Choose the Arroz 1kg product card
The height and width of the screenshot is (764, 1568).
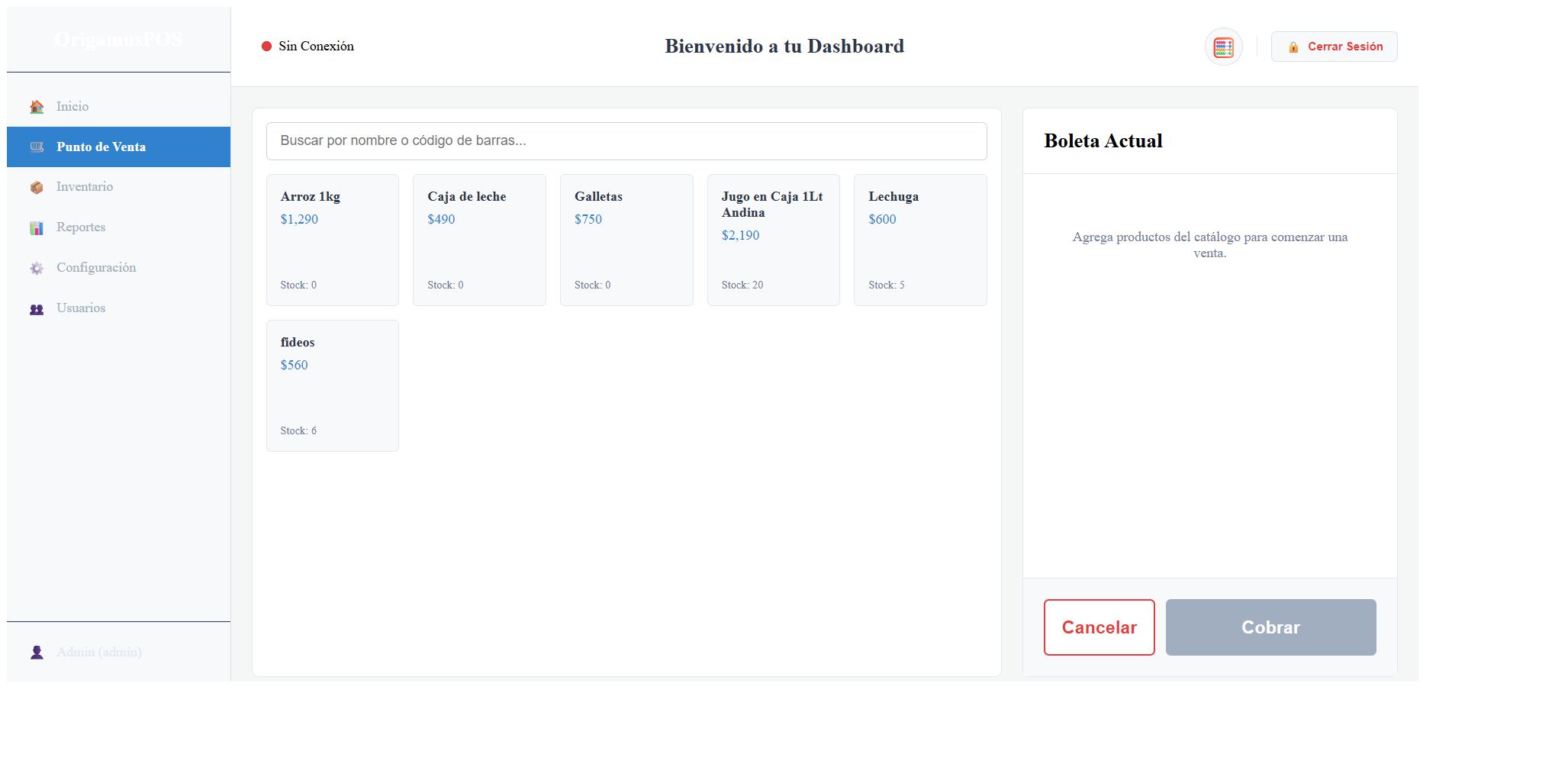332,240
